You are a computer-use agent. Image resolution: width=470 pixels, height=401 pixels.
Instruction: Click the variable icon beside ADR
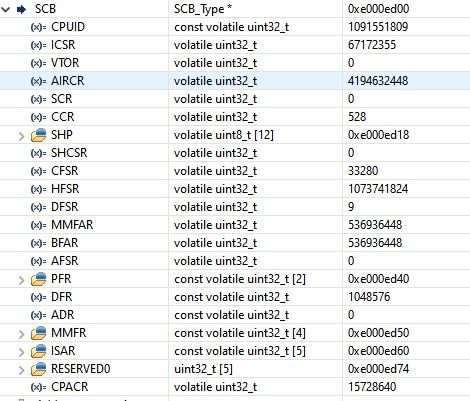[x=38, y=315]
